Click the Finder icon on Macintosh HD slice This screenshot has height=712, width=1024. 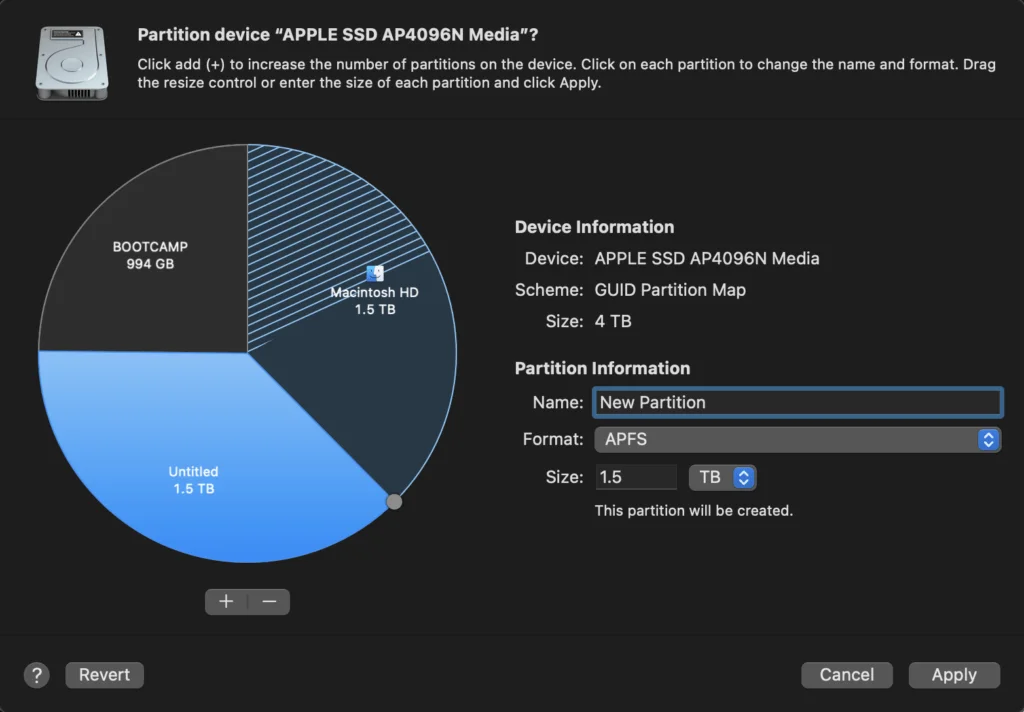point(375,273)
